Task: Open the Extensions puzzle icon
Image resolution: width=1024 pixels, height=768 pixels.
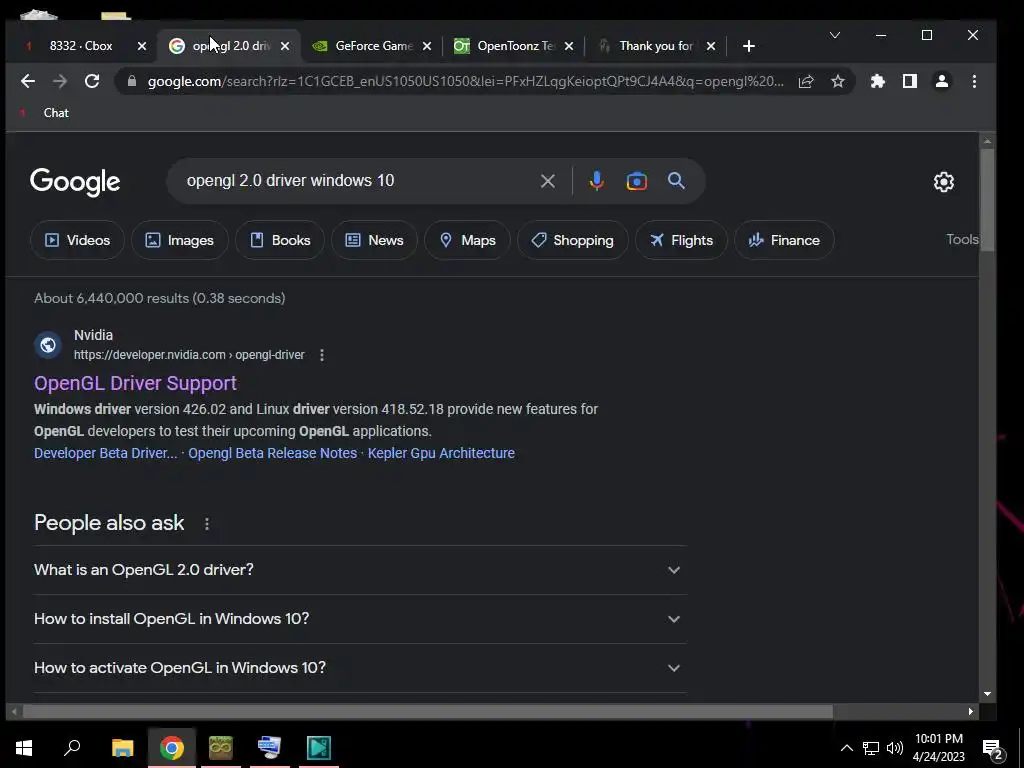Action: (x=878, y=81)
